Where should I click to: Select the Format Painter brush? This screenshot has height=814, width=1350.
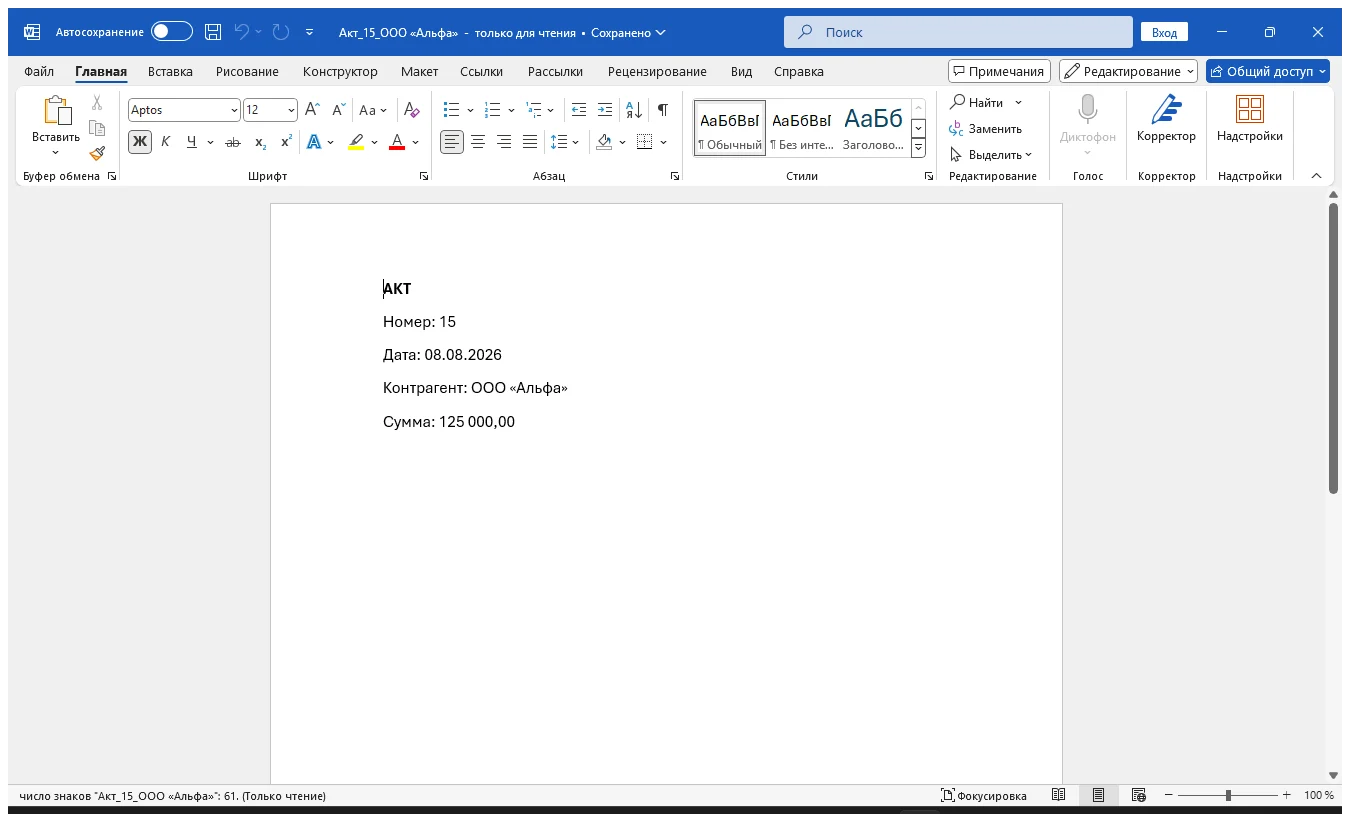point(97,153)
